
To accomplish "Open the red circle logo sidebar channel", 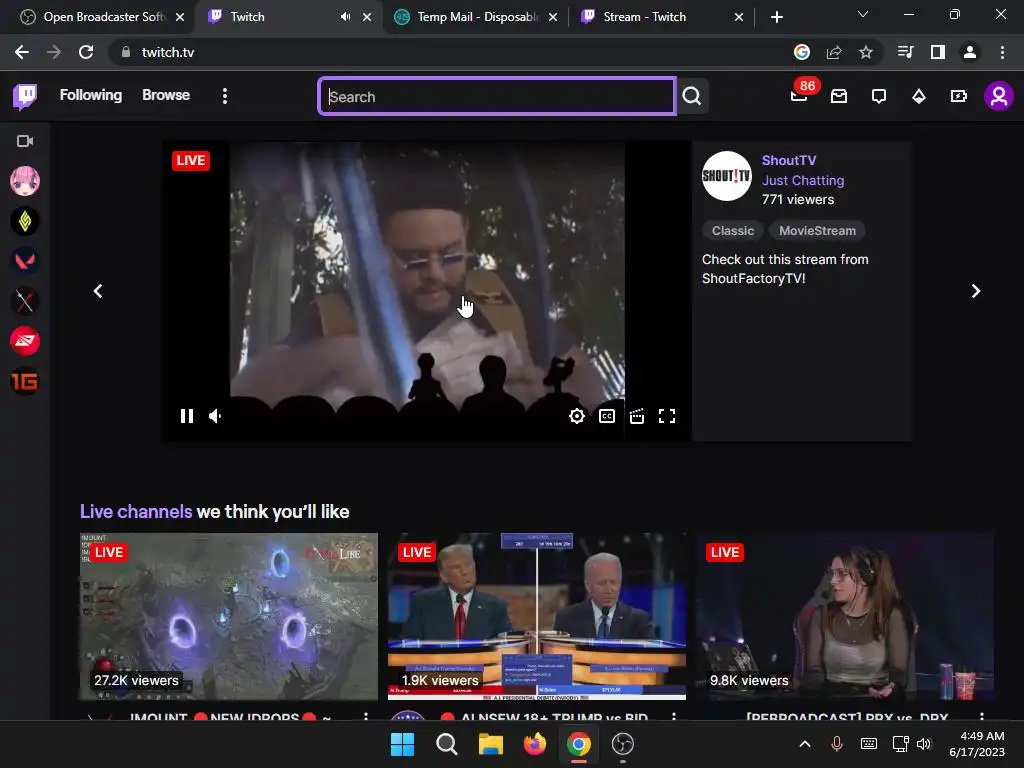I will (25, 341).
